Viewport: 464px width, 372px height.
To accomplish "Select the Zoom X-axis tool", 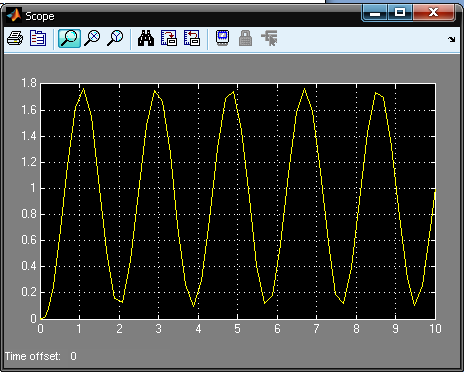I will tap(92, 38).
